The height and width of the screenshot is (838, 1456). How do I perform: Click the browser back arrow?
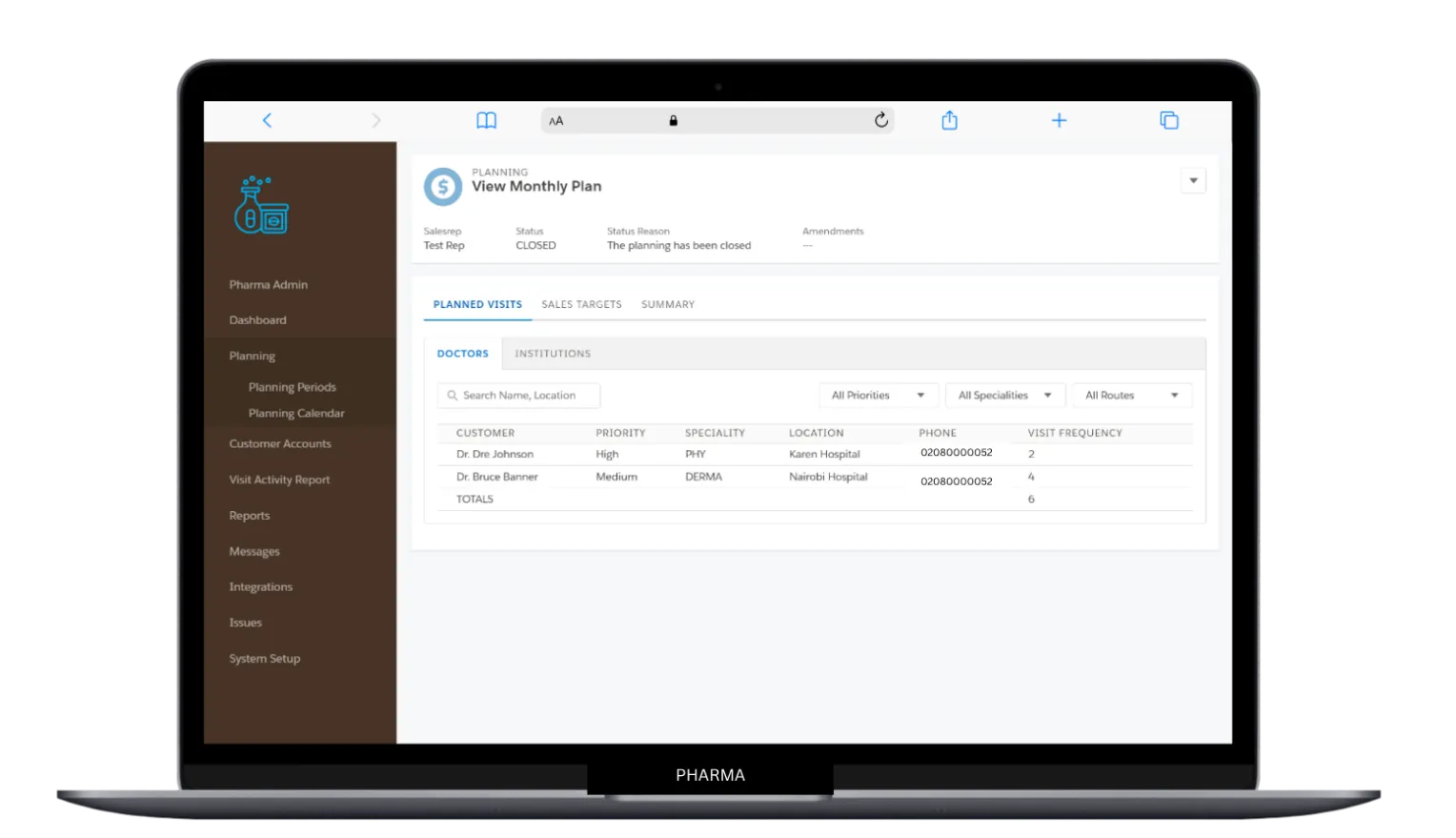click(x=267, y=120)
